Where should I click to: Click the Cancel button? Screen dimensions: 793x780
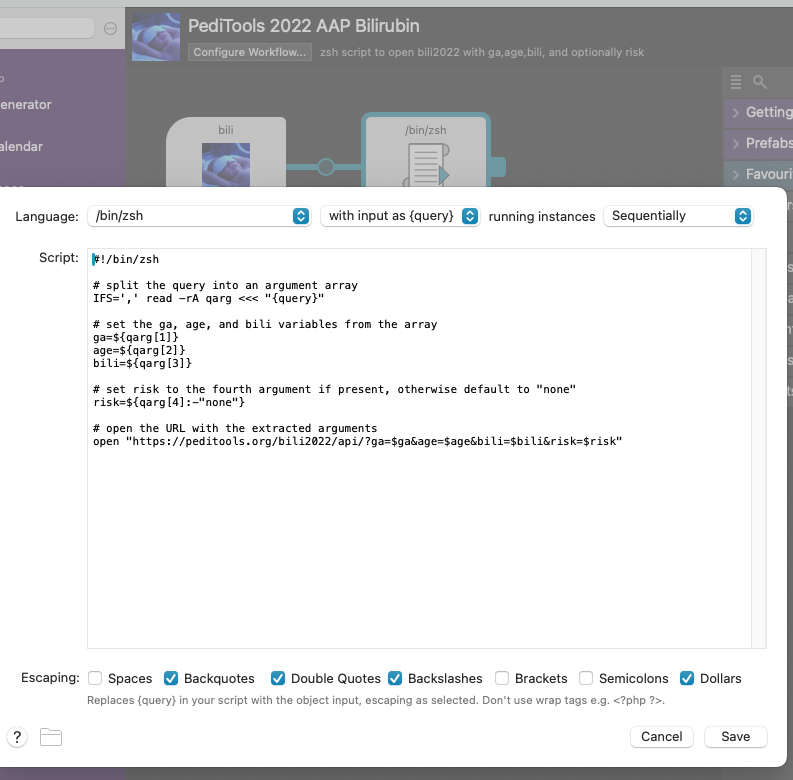661,736
